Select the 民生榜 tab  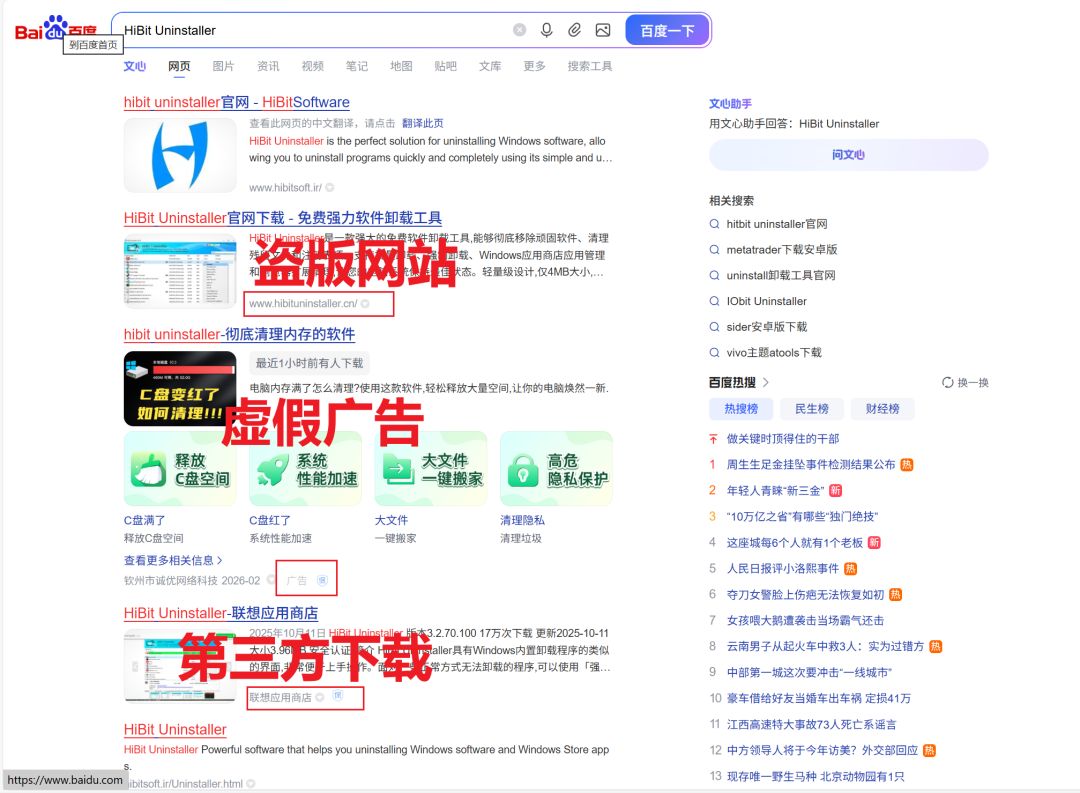811,409
